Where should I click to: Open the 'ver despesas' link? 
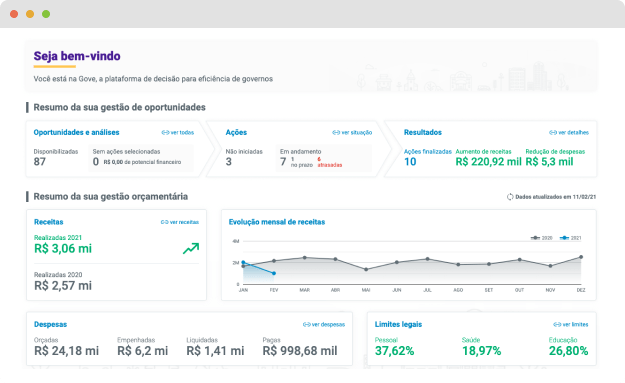point(324,325)
